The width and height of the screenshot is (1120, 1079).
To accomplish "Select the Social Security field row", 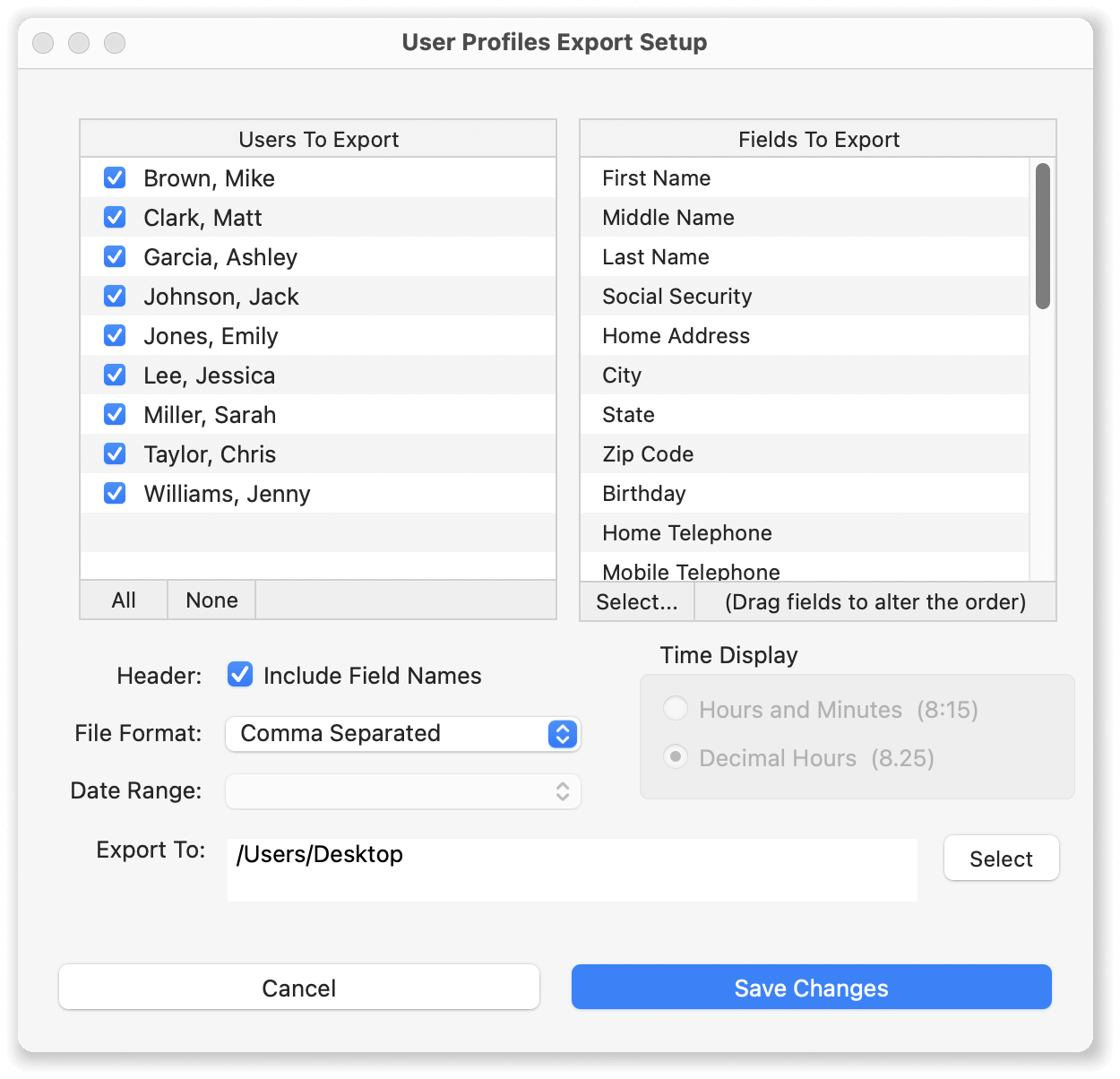I will pos(805,296).
